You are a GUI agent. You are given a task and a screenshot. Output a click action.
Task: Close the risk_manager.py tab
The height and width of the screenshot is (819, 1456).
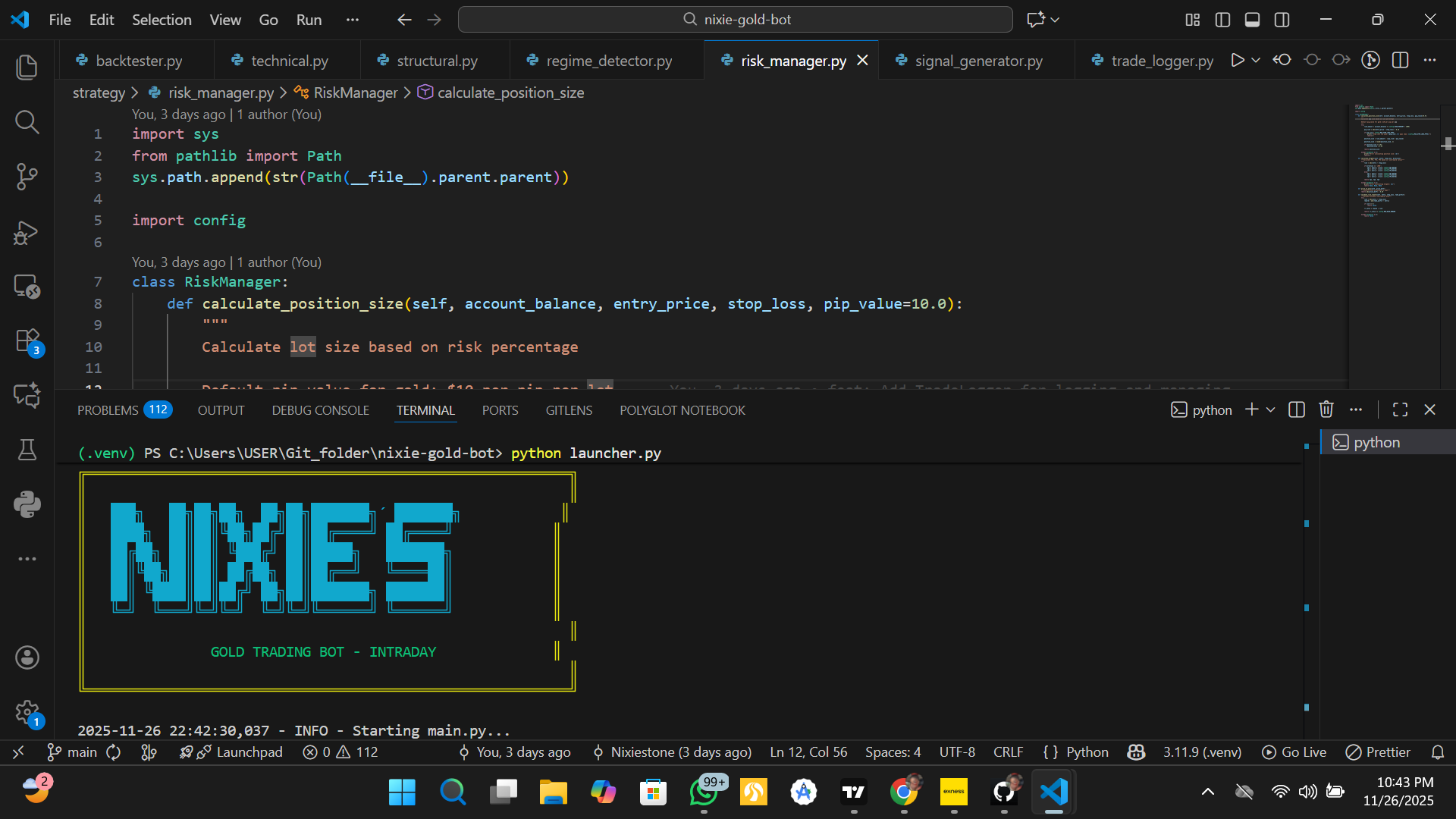pyautogui.click(x=862, y=61)
